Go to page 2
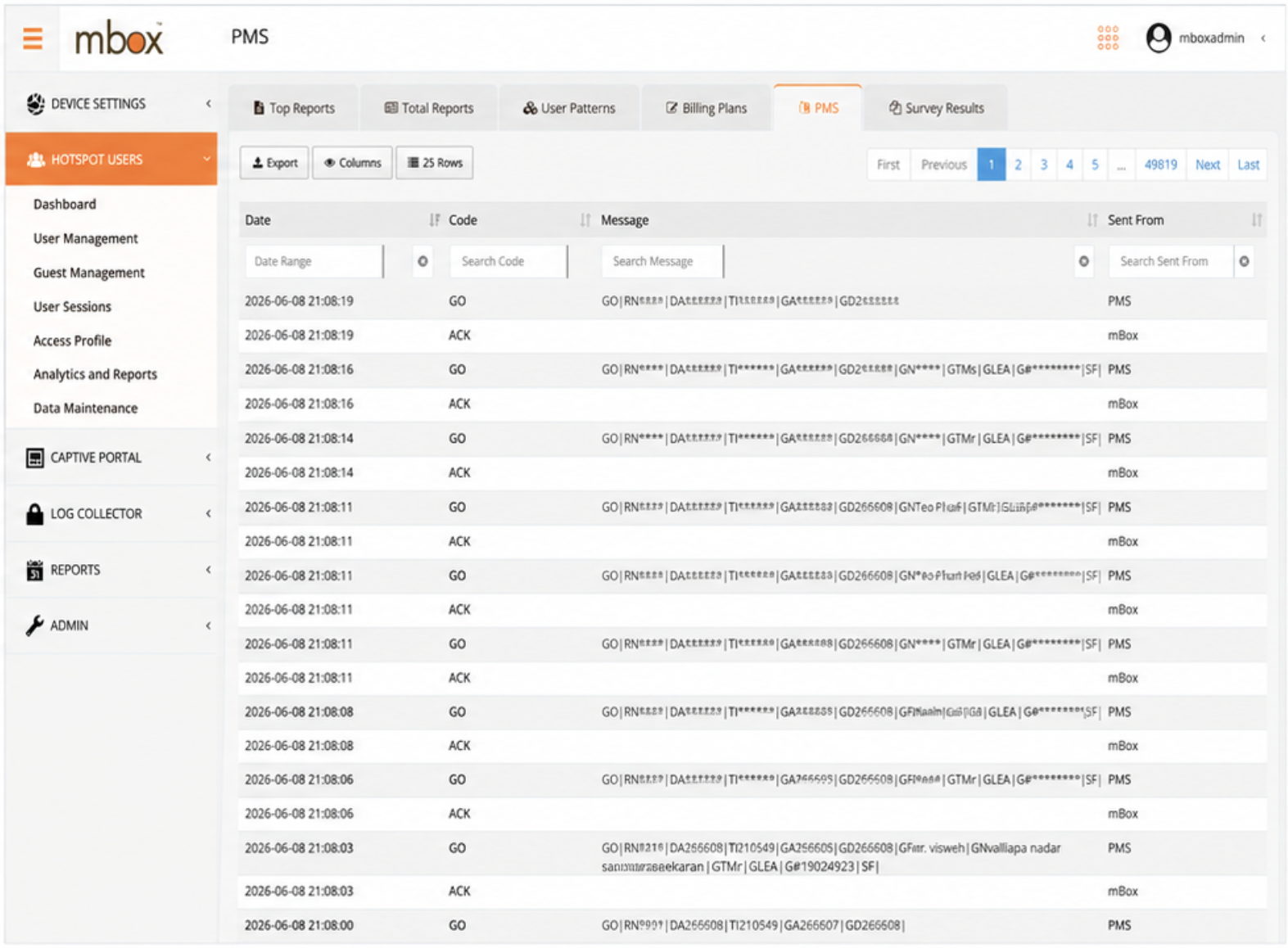The height and width of the screenshot is (948, 1288). coord(1018,165)
